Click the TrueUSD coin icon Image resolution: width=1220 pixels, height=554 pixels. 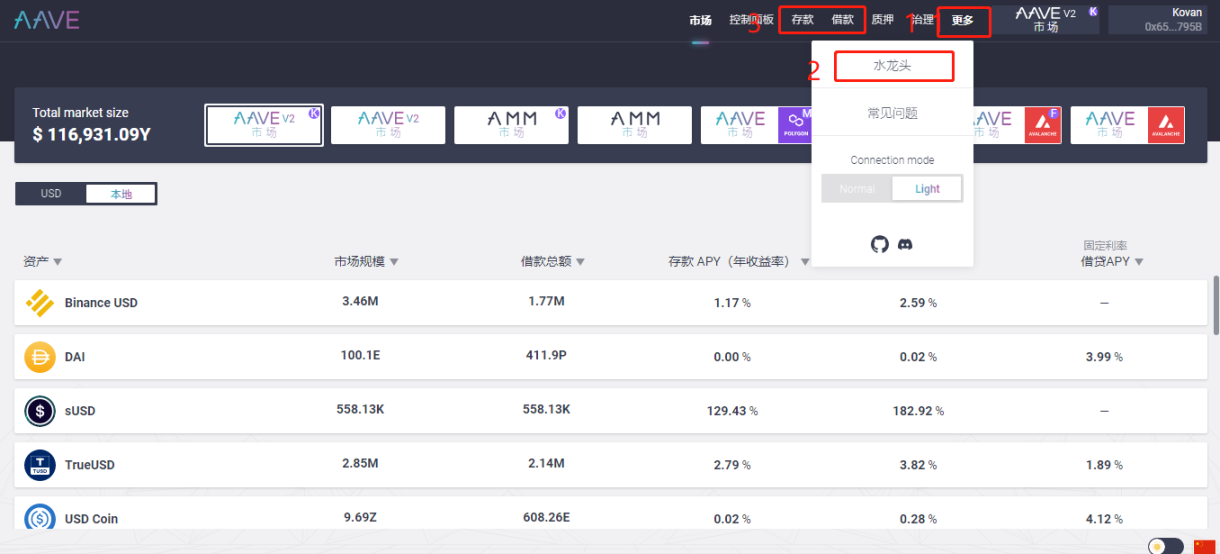[x=40, y=465]
